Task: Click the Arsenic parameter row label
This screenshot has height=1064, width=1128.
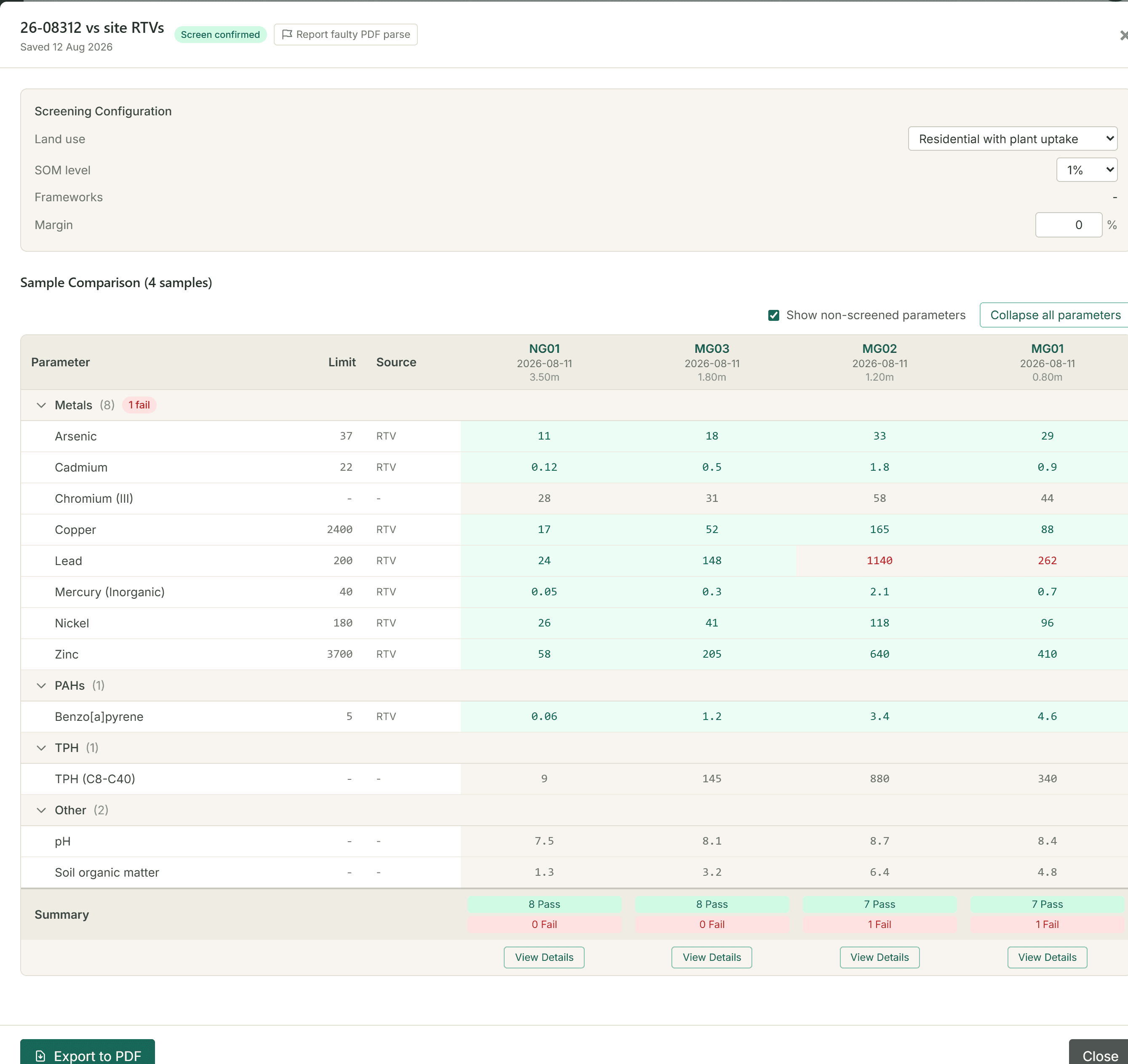Action: [75, 436]
